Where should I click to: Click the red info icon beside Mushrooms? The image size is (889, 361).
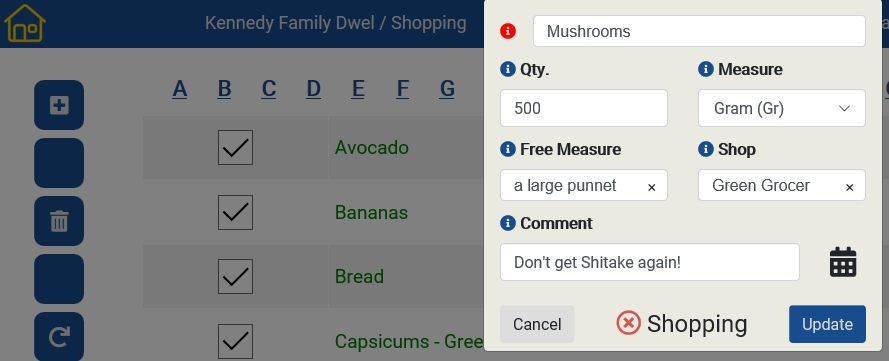tap(508, 31)
